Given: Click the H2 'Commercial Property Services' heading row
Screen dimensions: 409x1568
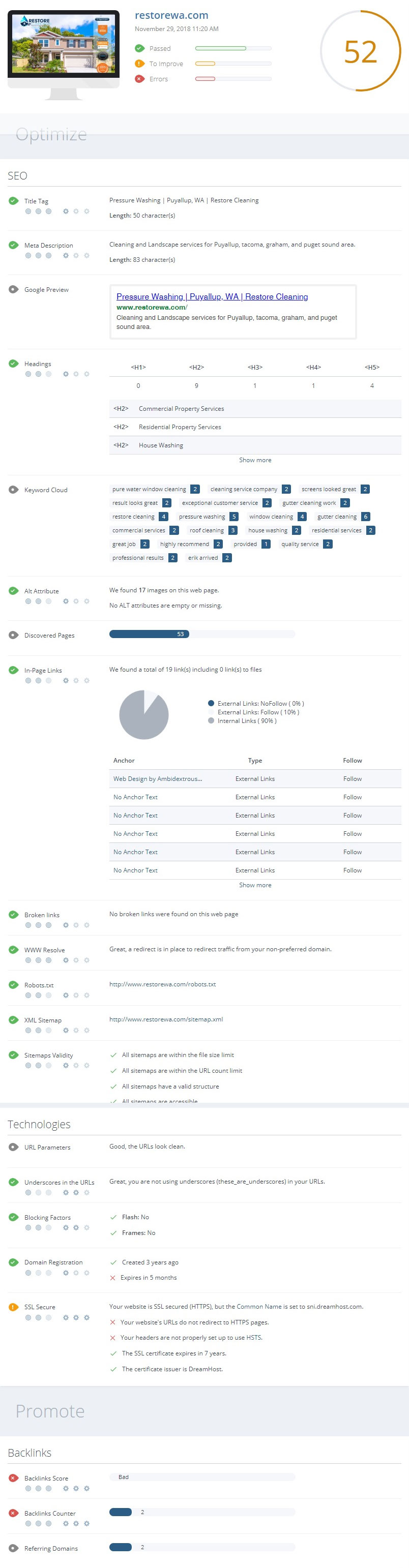Looking at the screenshot, I should [x=255, y=409].
